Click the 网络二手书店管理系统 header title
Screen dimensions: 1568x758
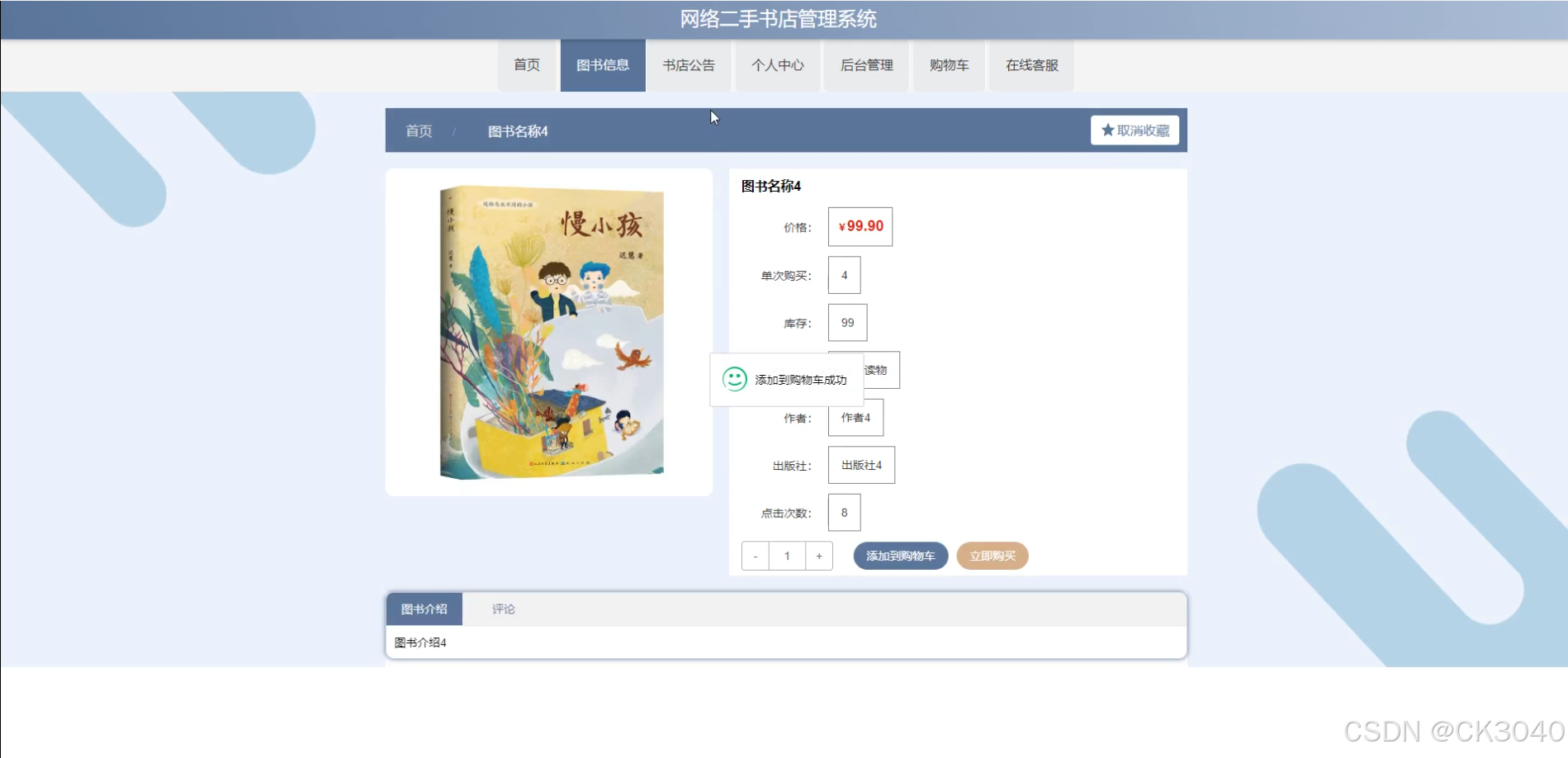(778, 19)
